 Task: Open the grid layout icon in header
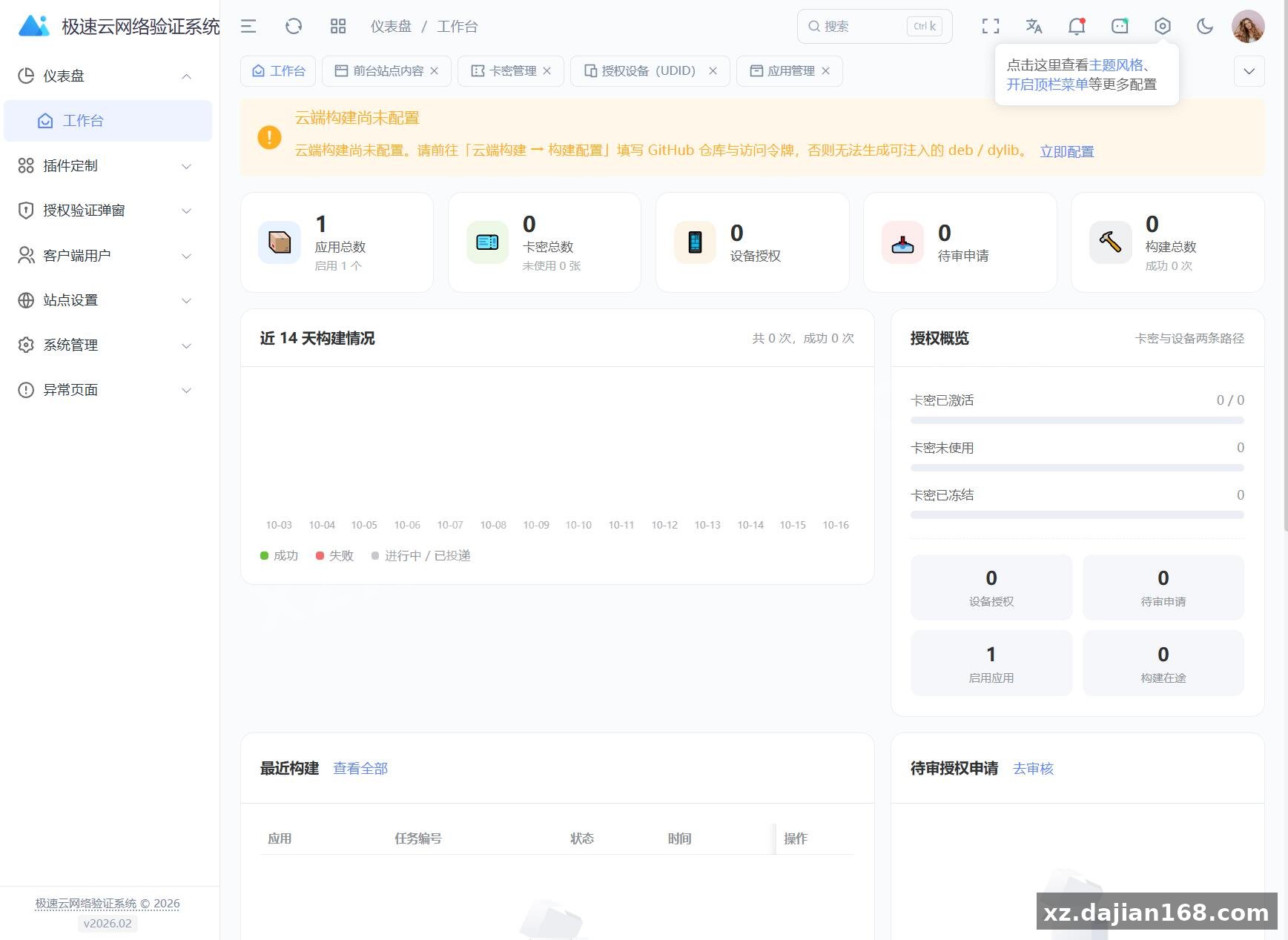pos(338,27)
